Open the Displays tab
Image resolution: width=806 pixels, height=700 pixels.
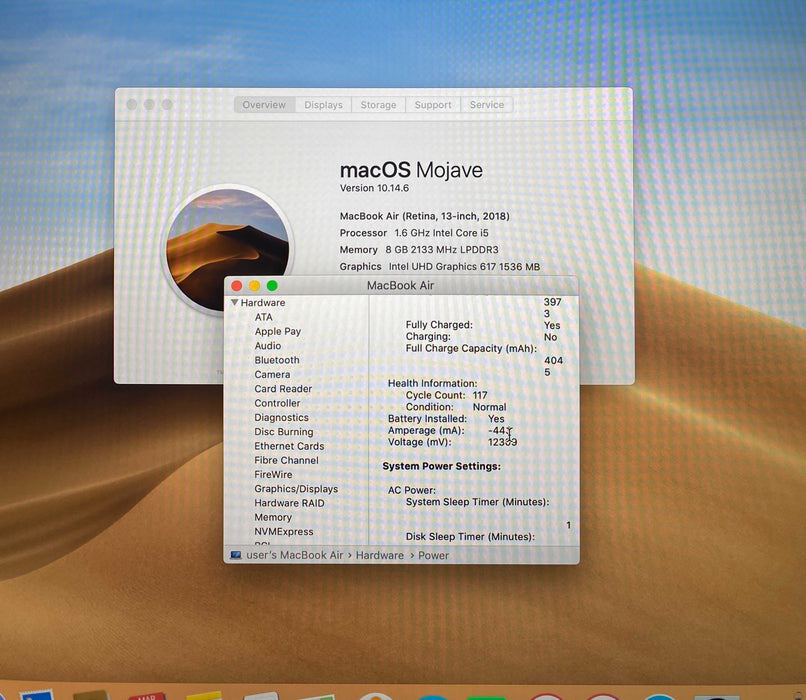point(323,105)
